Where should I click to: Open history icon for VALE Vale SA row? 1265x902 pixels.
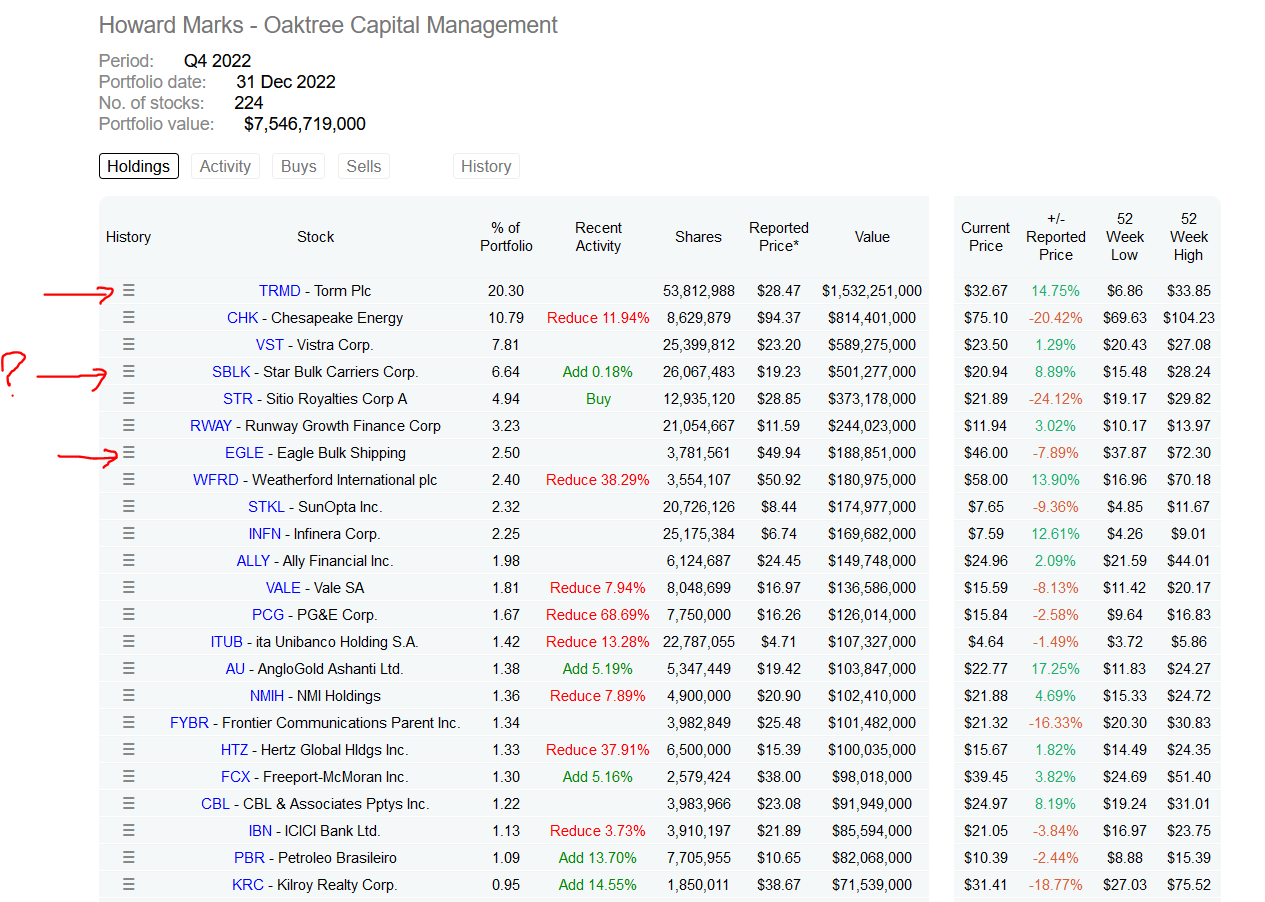(x=128, y=587)
